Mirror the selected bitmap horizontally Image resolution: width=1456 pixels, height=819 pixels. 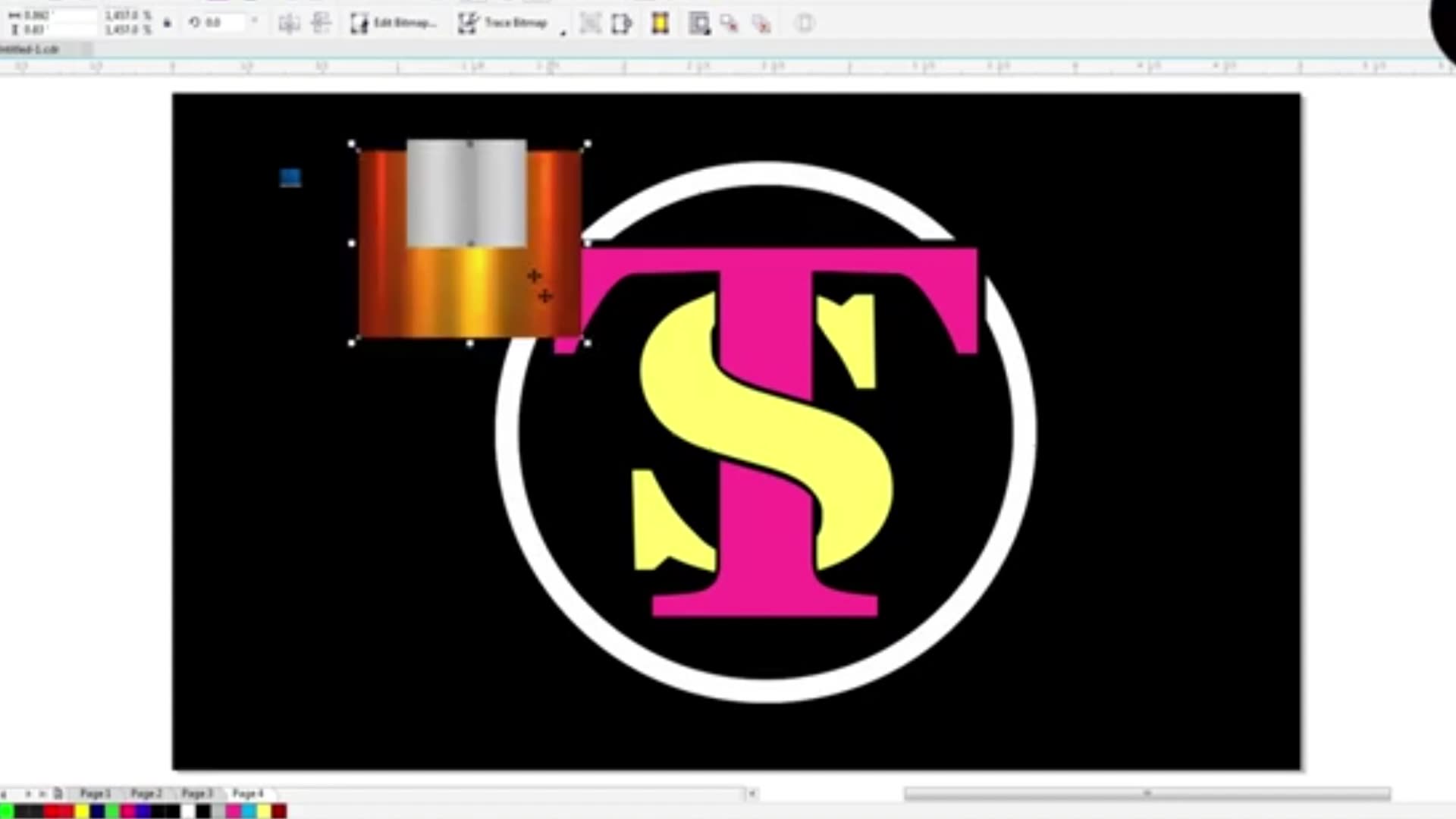[290, 24]
